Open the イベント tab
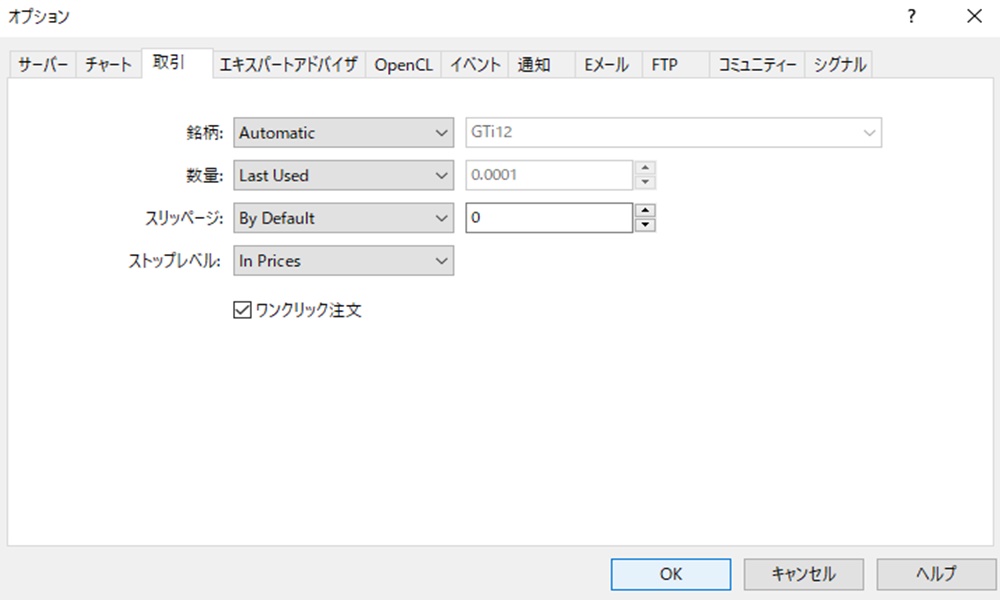The height and width of the screenshot is (600, 1000). point(474,63)
